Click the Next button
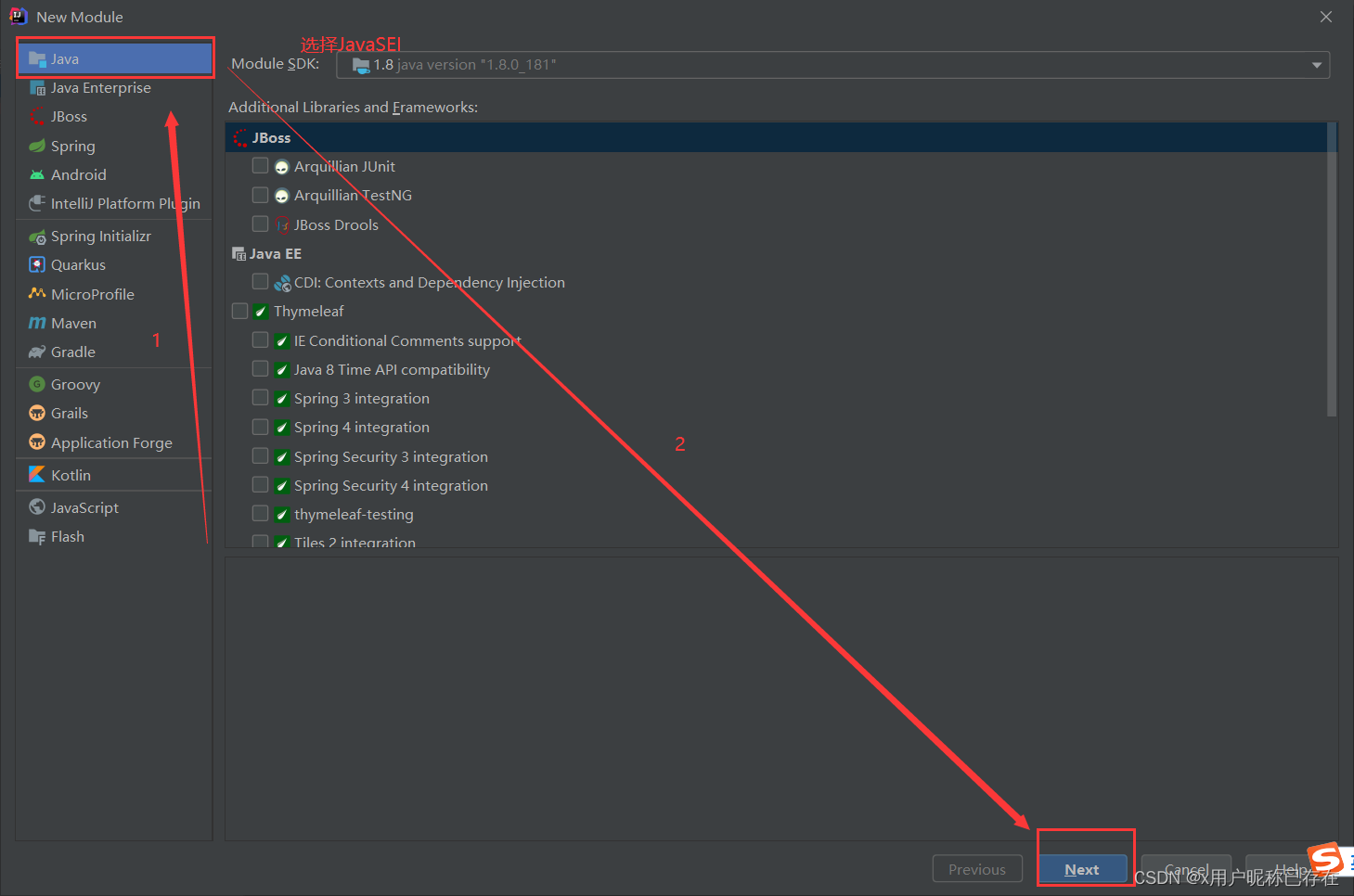The width and height of the screenshot is (1354, 896). point(1082,869)
